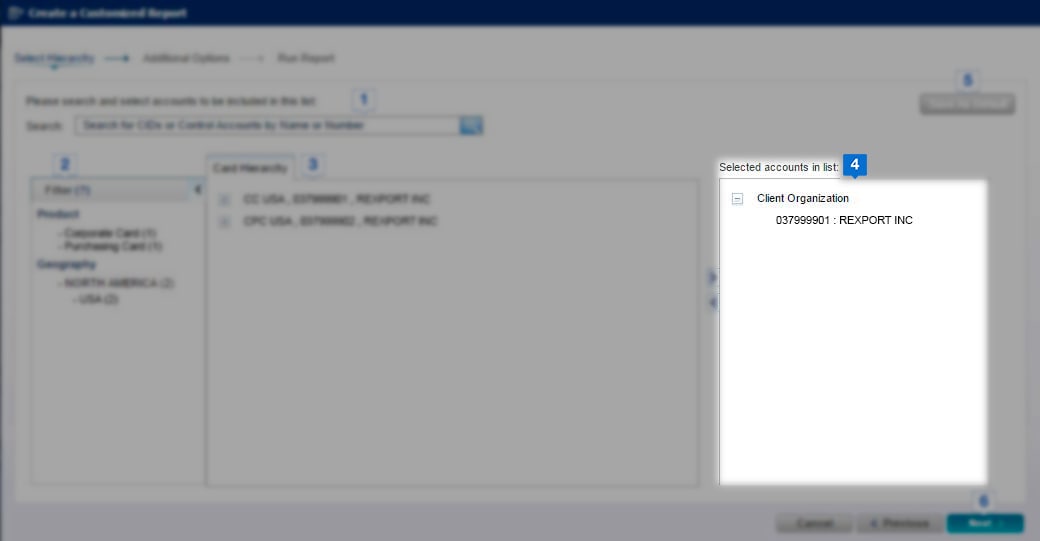Open the Card Hierarchy tab
1040x541 pixels.
250,168
